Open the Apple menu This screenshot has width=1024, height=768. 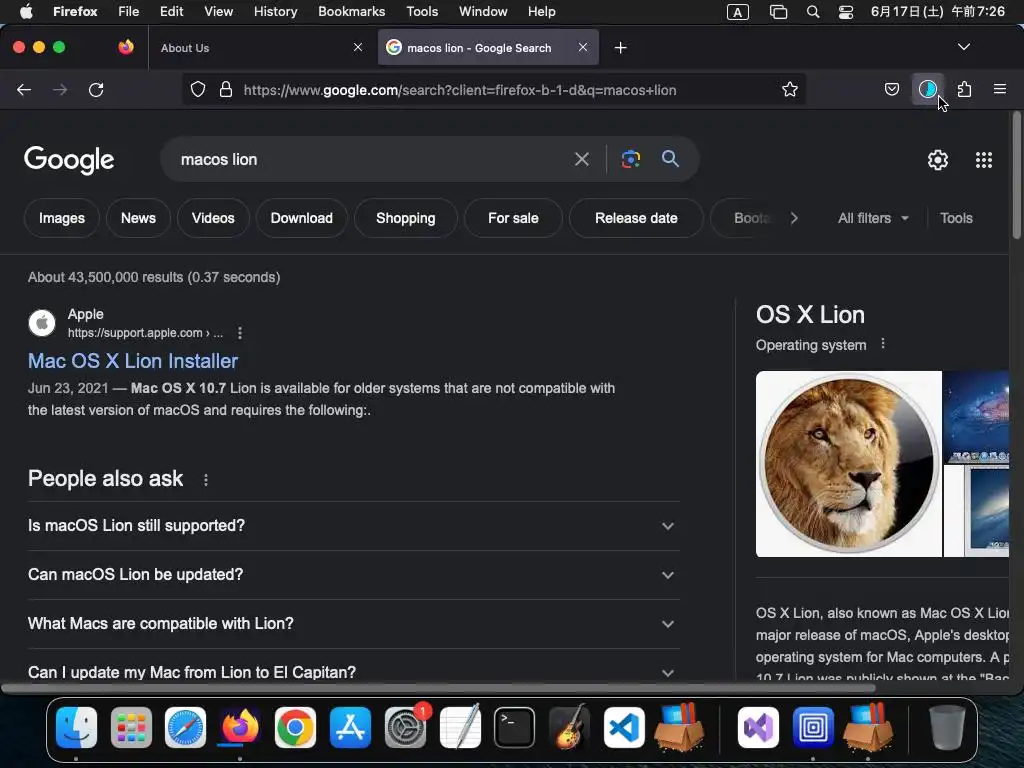(26, 12)
